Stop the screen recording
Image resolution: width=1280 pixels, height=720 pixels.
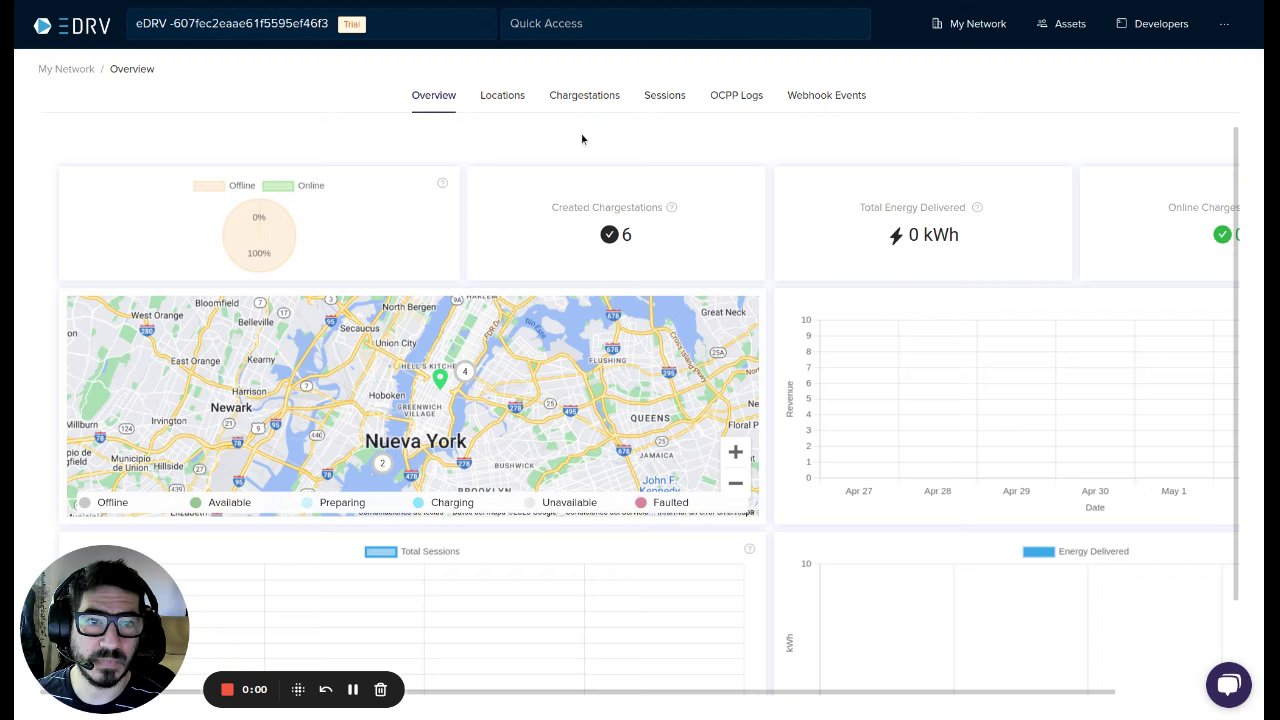tap(227, 689)
